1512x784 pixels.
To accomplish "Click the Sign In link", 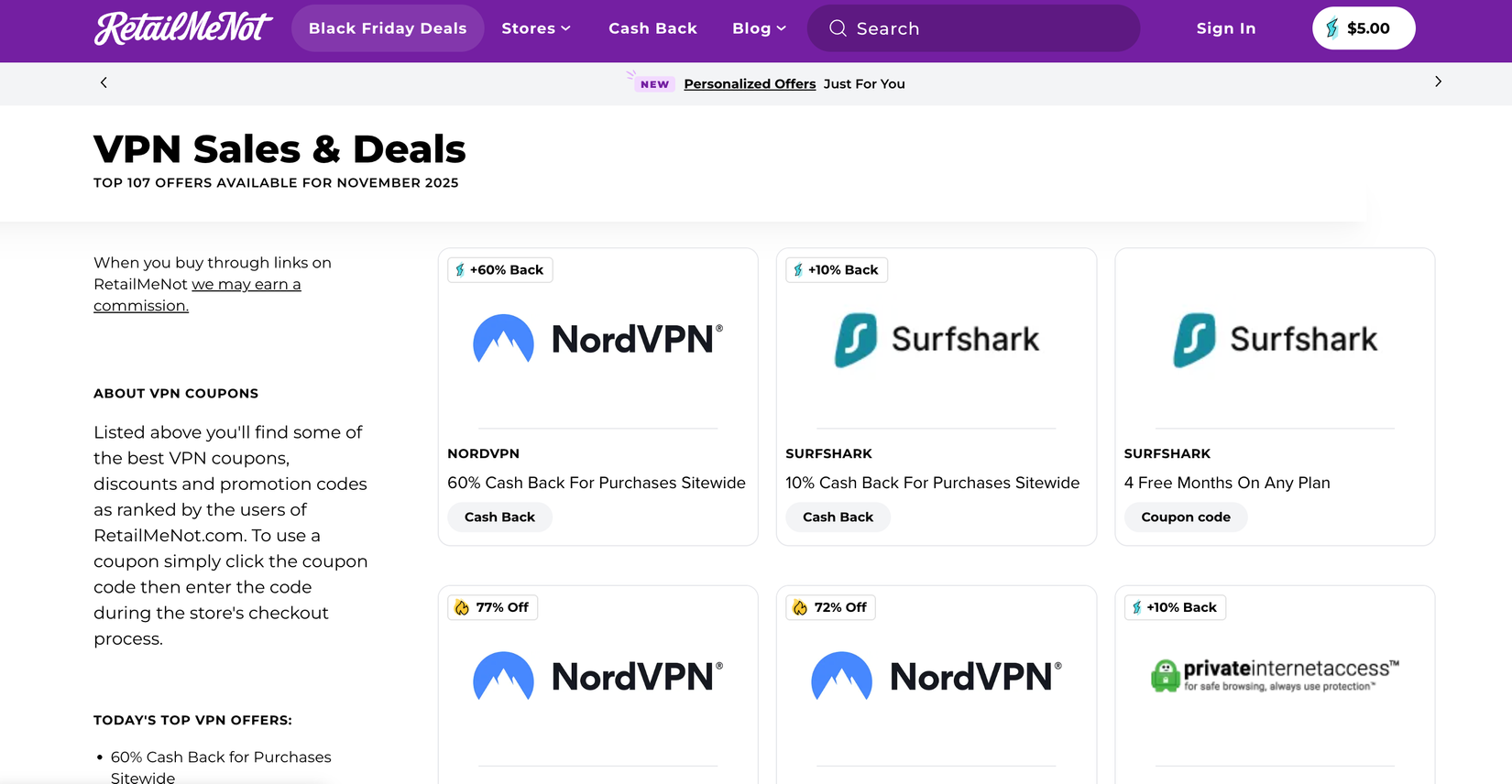I will pyautogui.click(x=1225, y=28).
